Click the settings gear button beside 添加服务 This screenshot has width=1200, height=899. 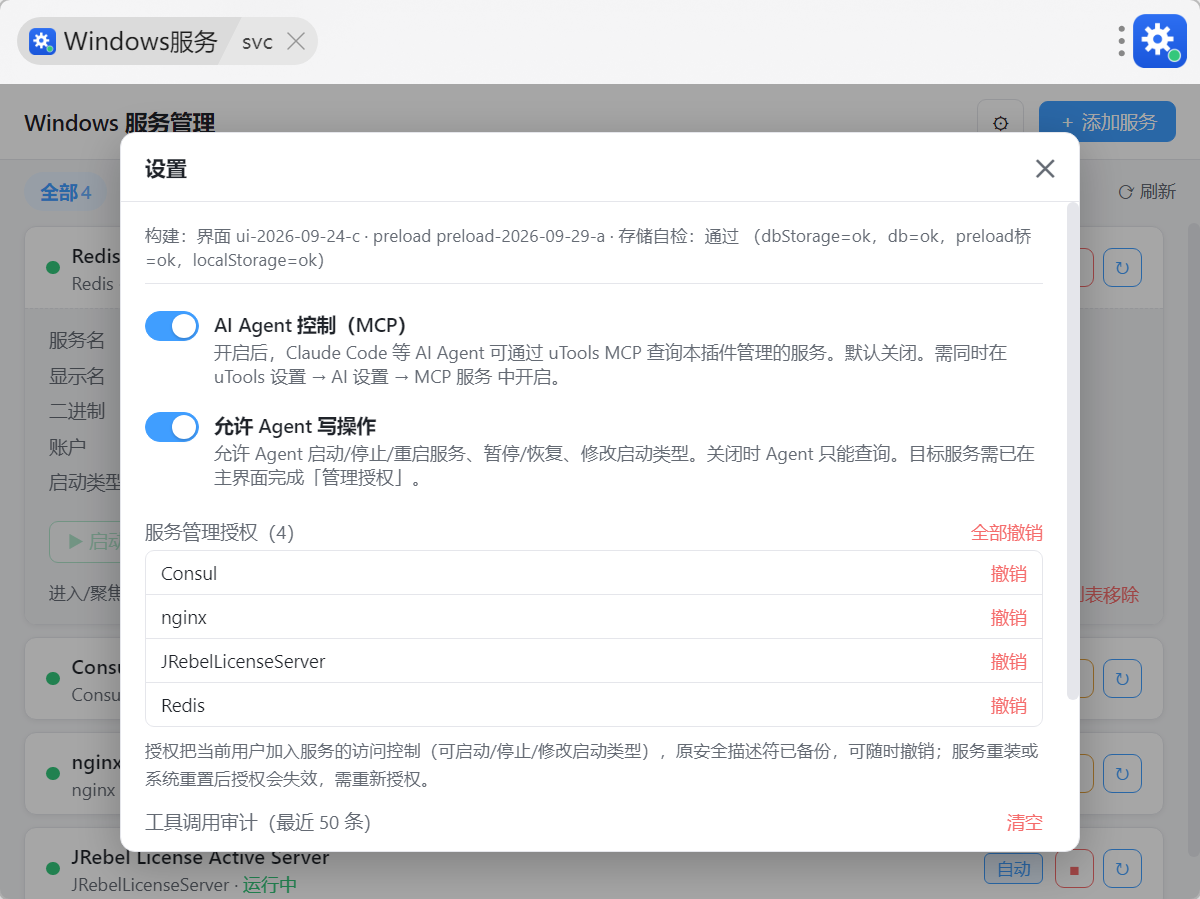click(x=1000, y=122)
